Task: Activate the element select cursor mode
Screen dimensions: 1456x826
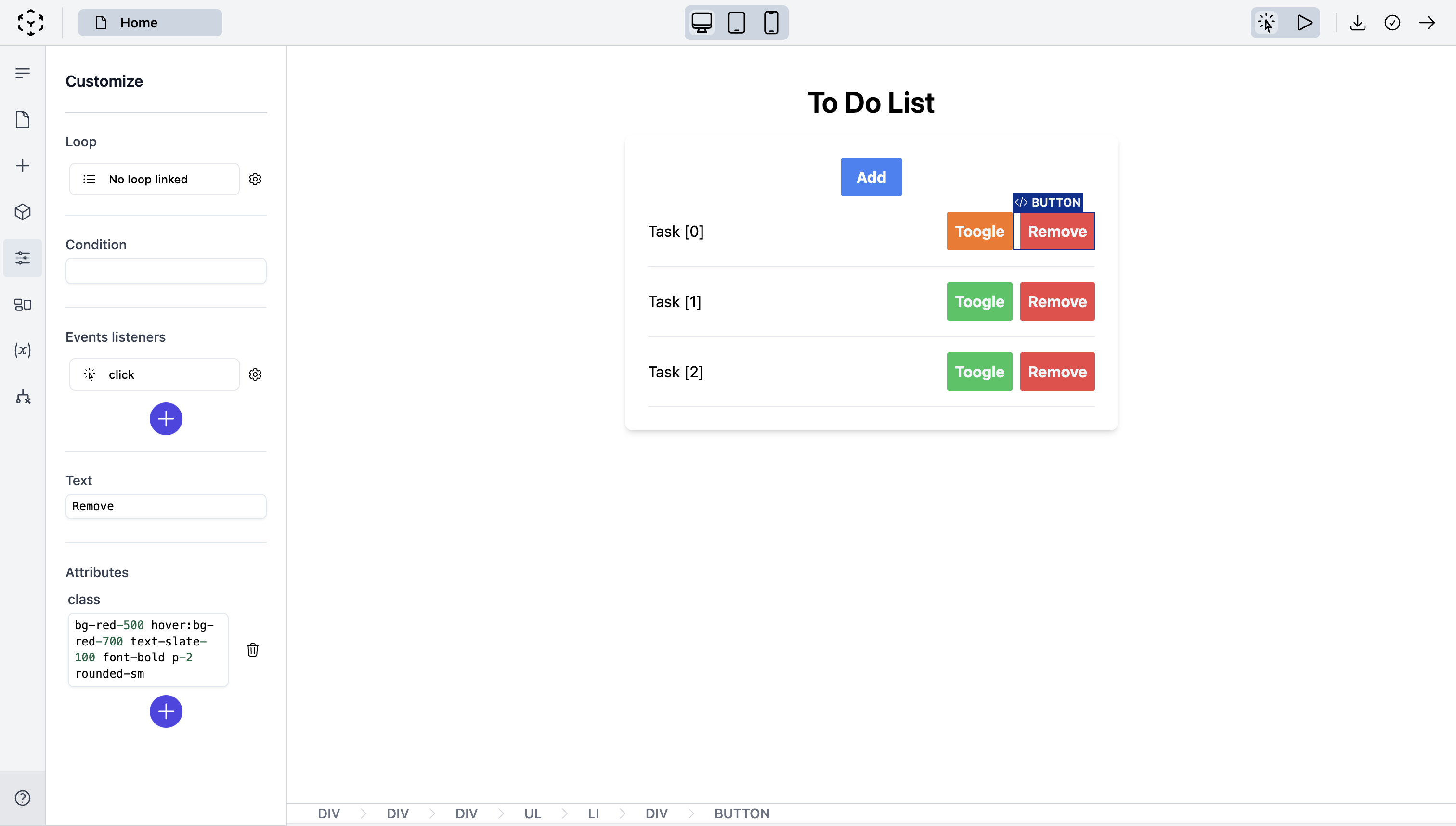Action: point(1266,23)
